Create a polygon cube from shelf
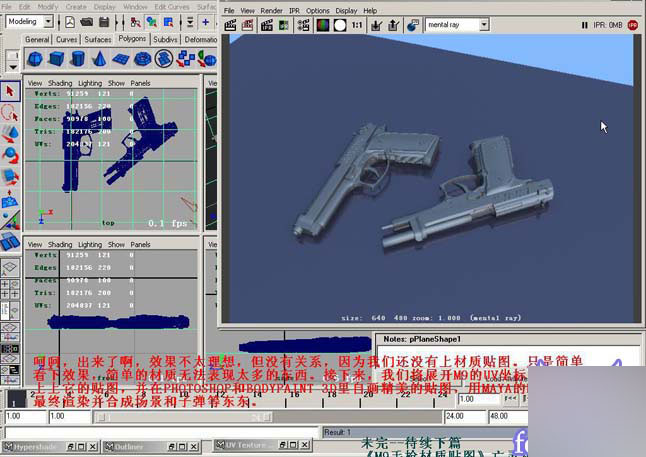Screen dimensions: 646x457 (x=56, y=59)
